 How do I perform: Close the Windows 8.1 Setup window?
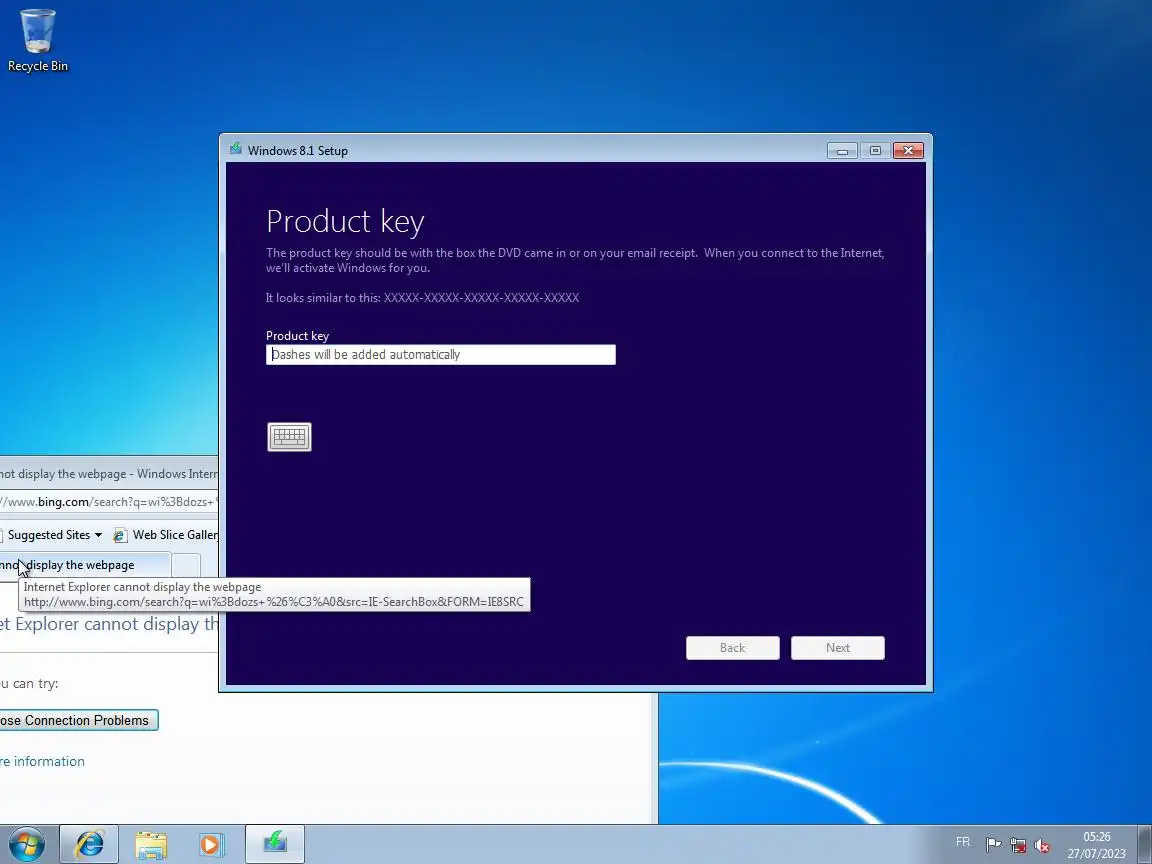(908, 151)
